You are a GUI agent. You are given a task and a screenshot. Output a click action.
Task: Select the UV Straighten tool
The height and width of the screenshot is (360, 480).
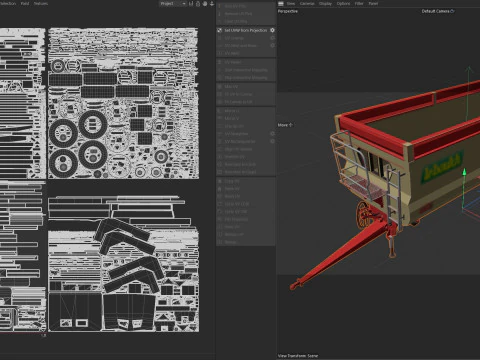point(236,134)
